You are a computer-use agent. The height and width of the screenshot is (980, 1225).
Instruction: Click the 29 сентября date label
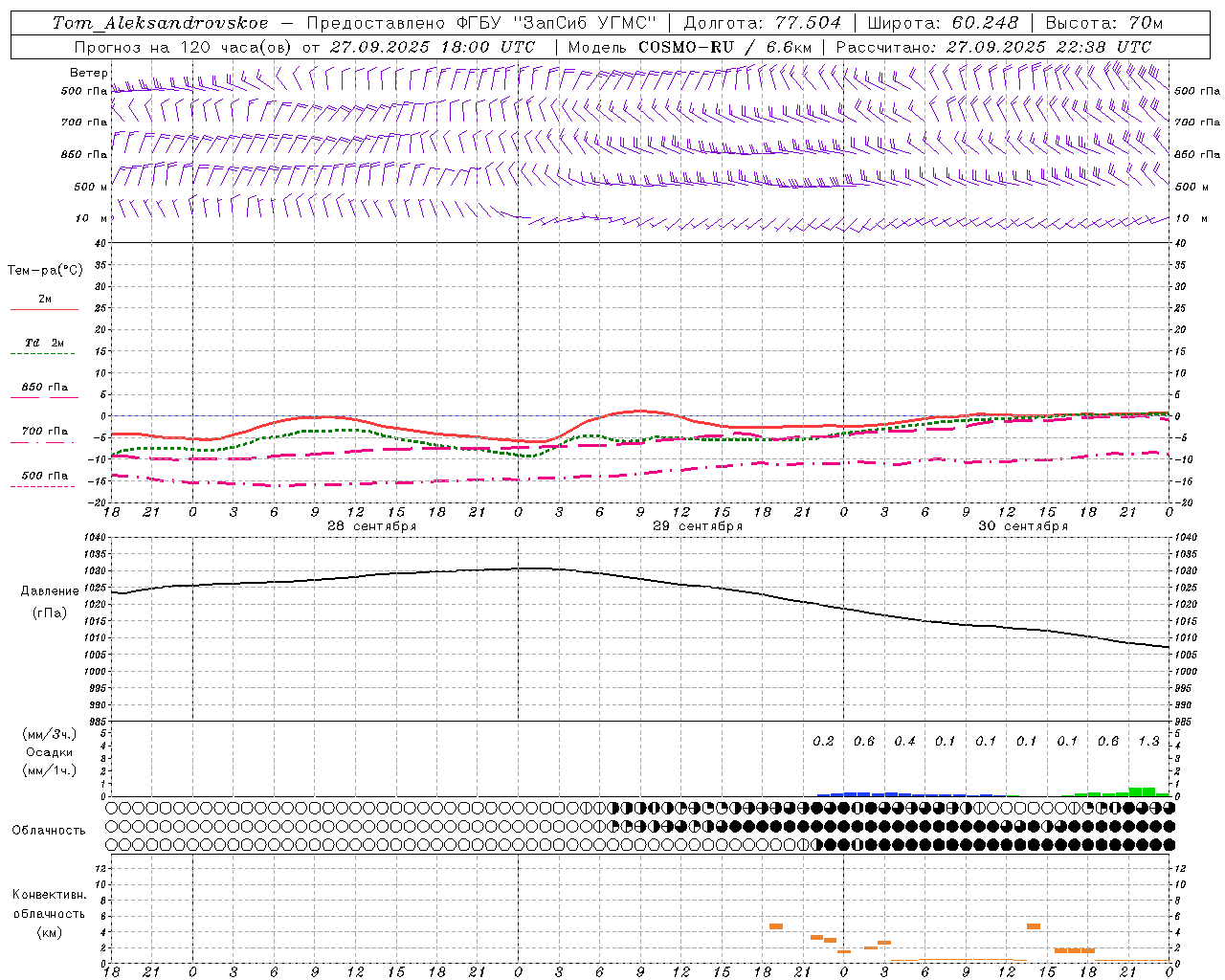697,526
